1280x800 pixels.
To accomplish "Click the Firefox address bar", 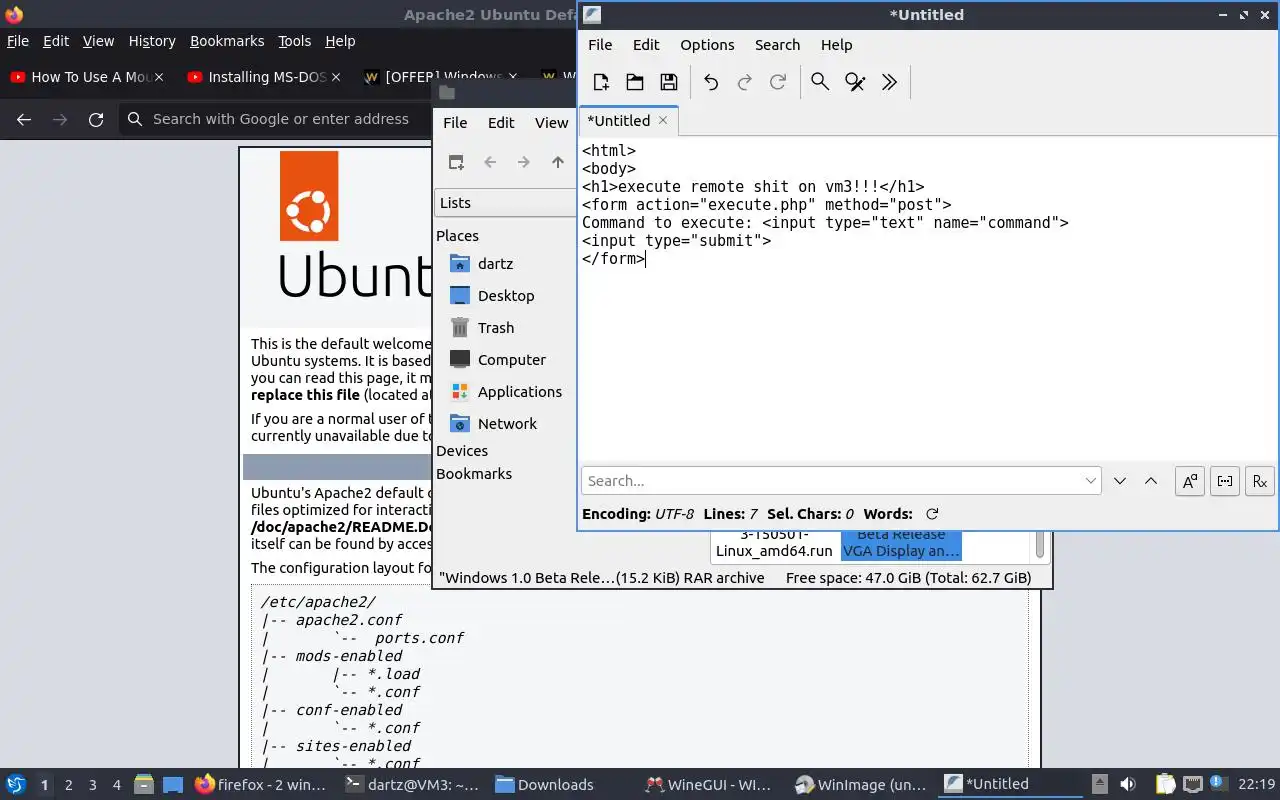I will tap(280, 119).
